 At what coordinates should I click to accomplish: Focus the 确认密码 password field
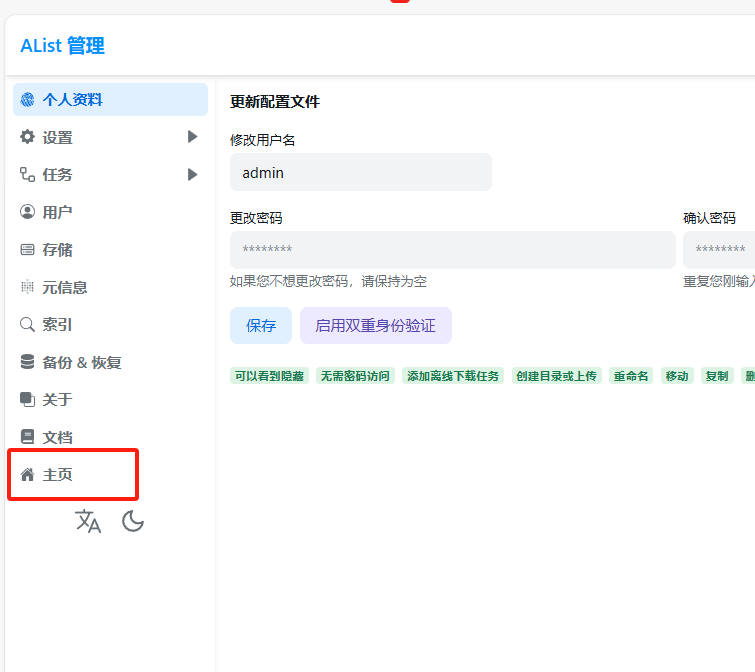(719, 250)
